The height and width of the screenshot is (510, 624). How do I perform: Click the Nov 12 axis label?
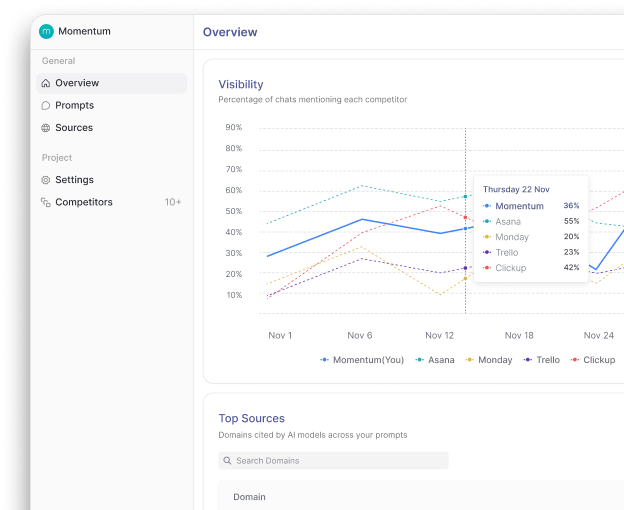click(x=439, y=335)
